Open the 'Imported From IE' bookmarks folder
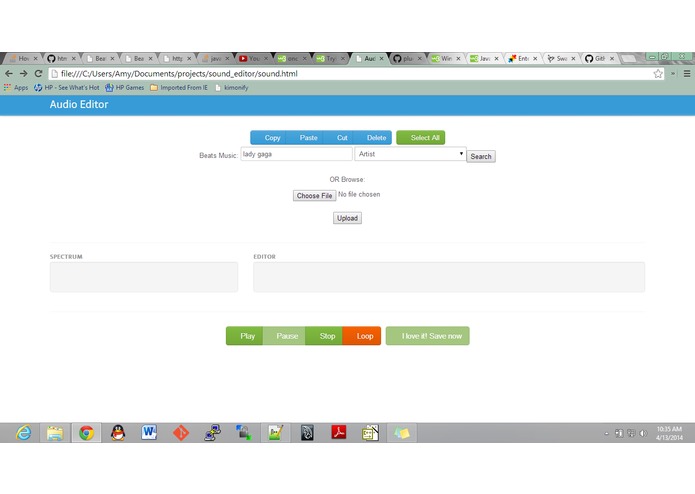This screenshot has width=695, height=494. (x=179, y=88)
